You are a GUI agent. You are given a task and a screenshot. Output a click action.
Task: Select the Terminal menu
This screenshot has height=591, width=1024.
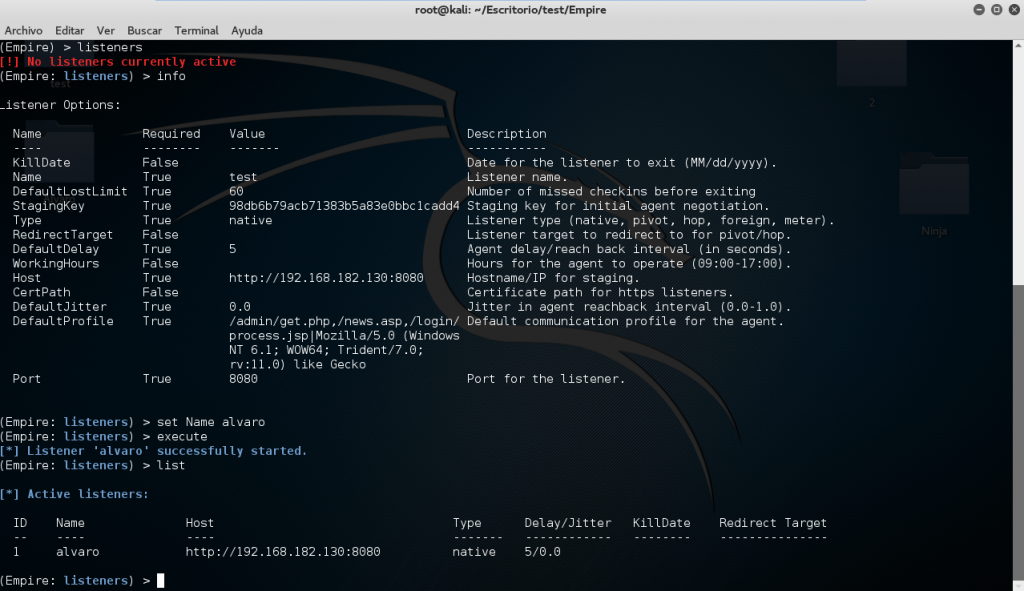[x=196, y=31]
